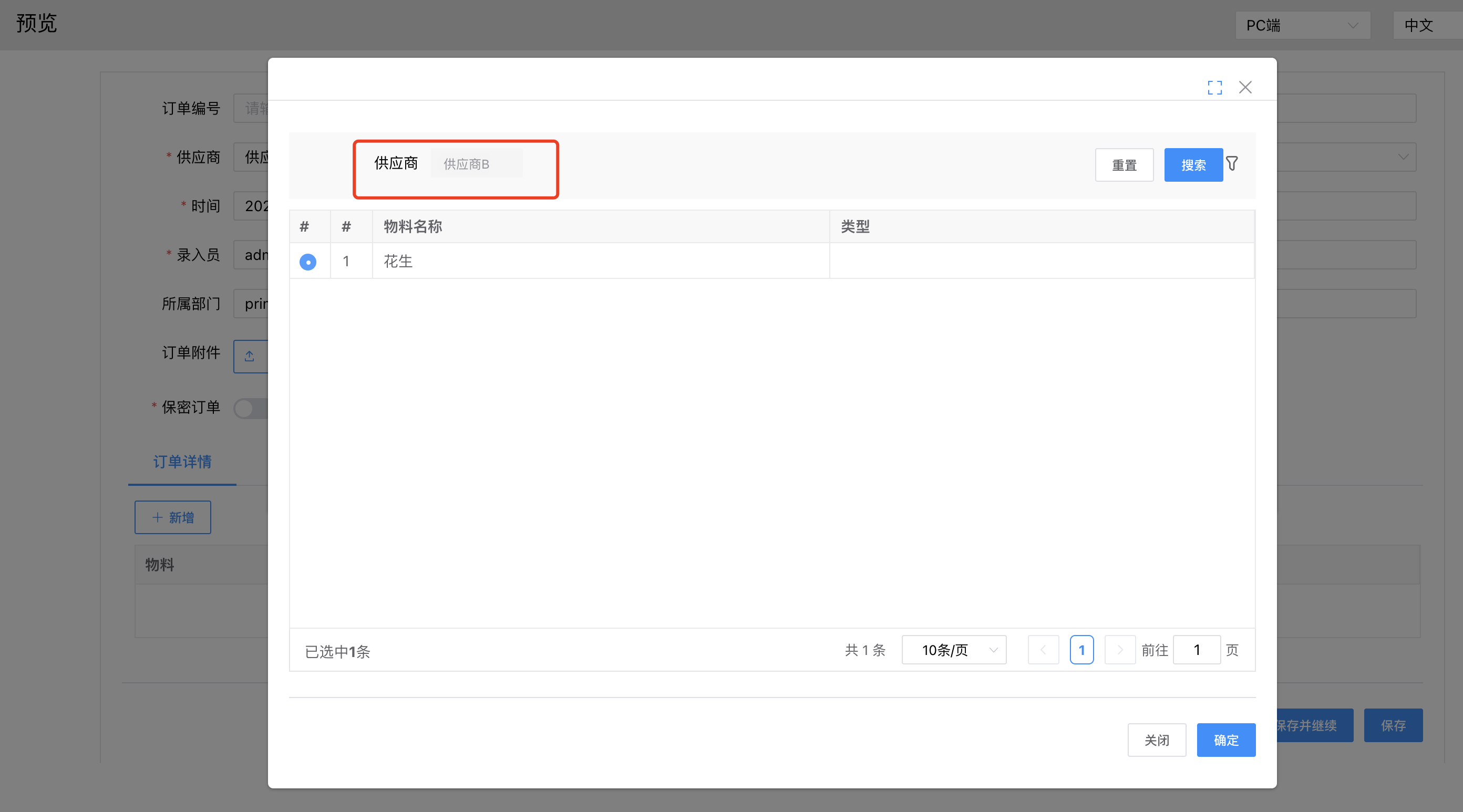Go to the previous page arrow
This screenshot has height=812, width=1463.
pyautogui.click(x=1043, y=650)
